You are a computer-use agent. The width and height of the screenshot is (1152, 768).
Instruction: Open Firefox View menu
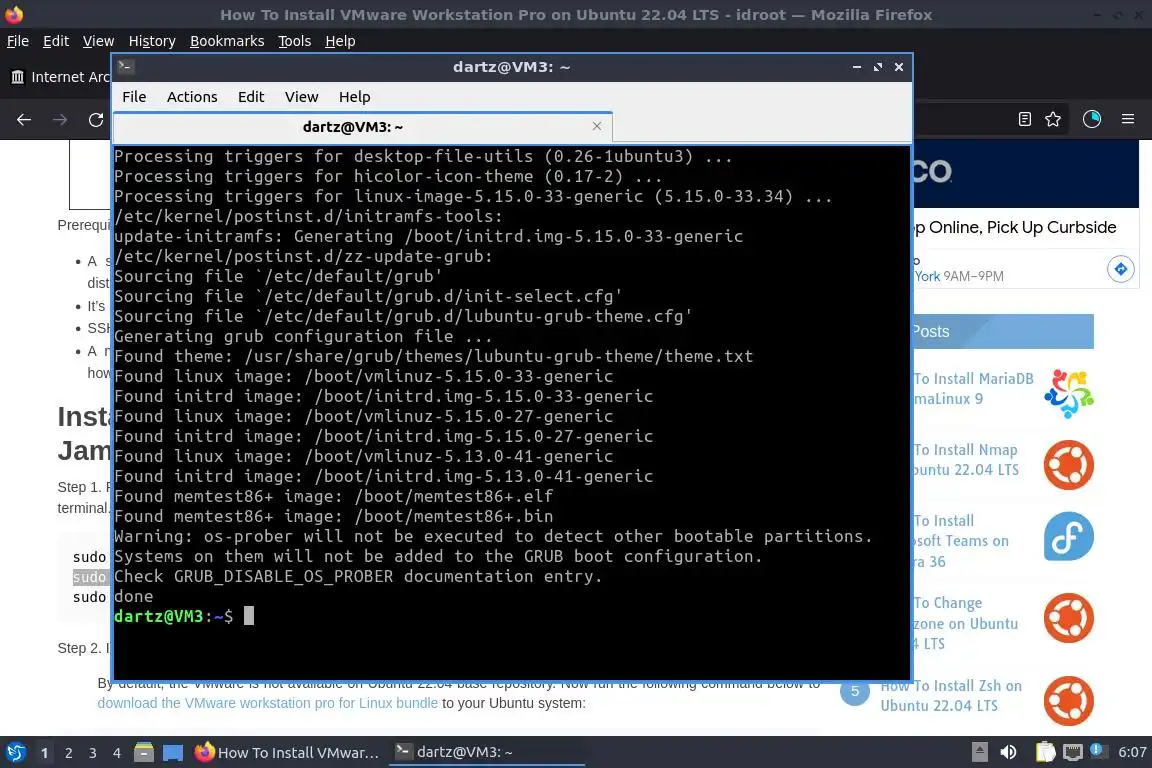pos(98,41)
